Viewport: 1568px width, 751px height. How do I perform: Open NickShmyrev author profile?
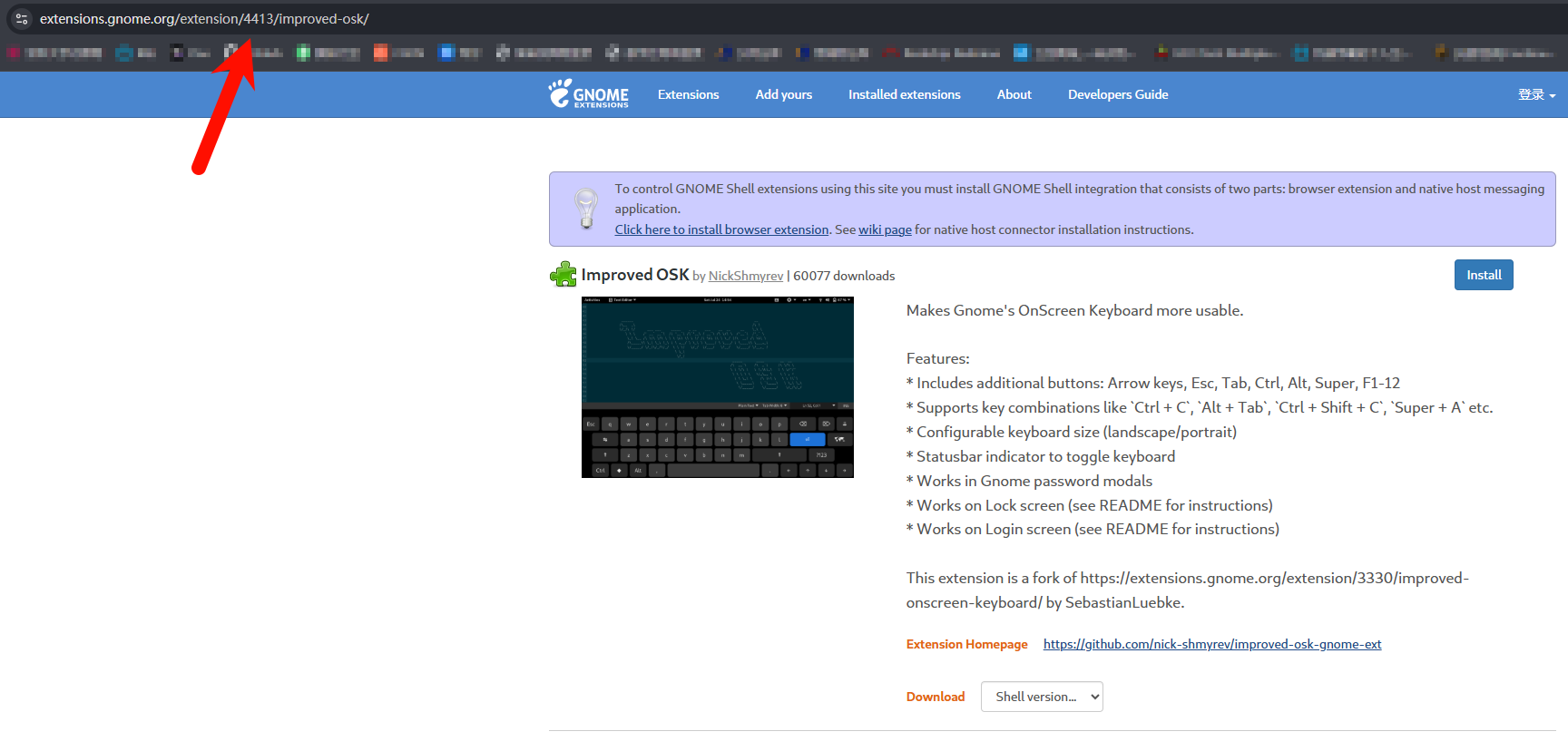[x=745, y=276]
